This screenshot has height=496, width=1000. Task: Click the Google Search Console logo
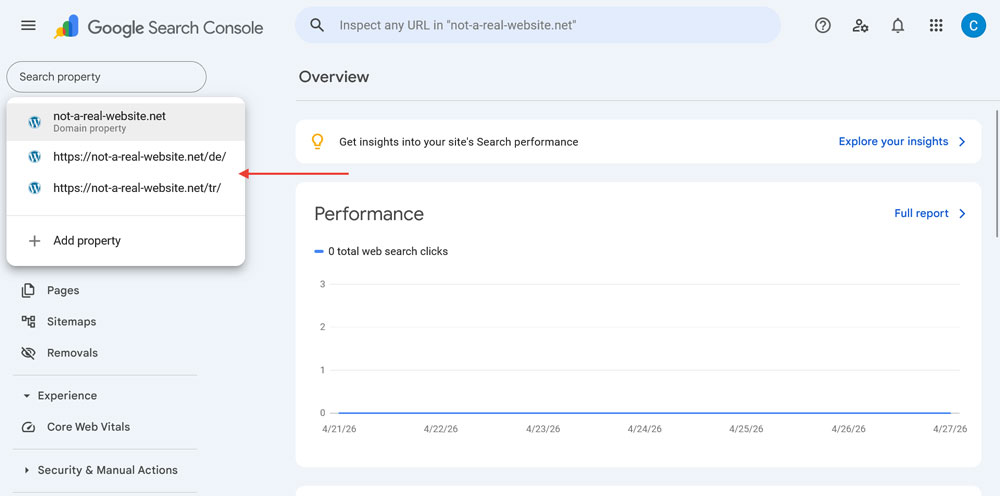point(158,27)
